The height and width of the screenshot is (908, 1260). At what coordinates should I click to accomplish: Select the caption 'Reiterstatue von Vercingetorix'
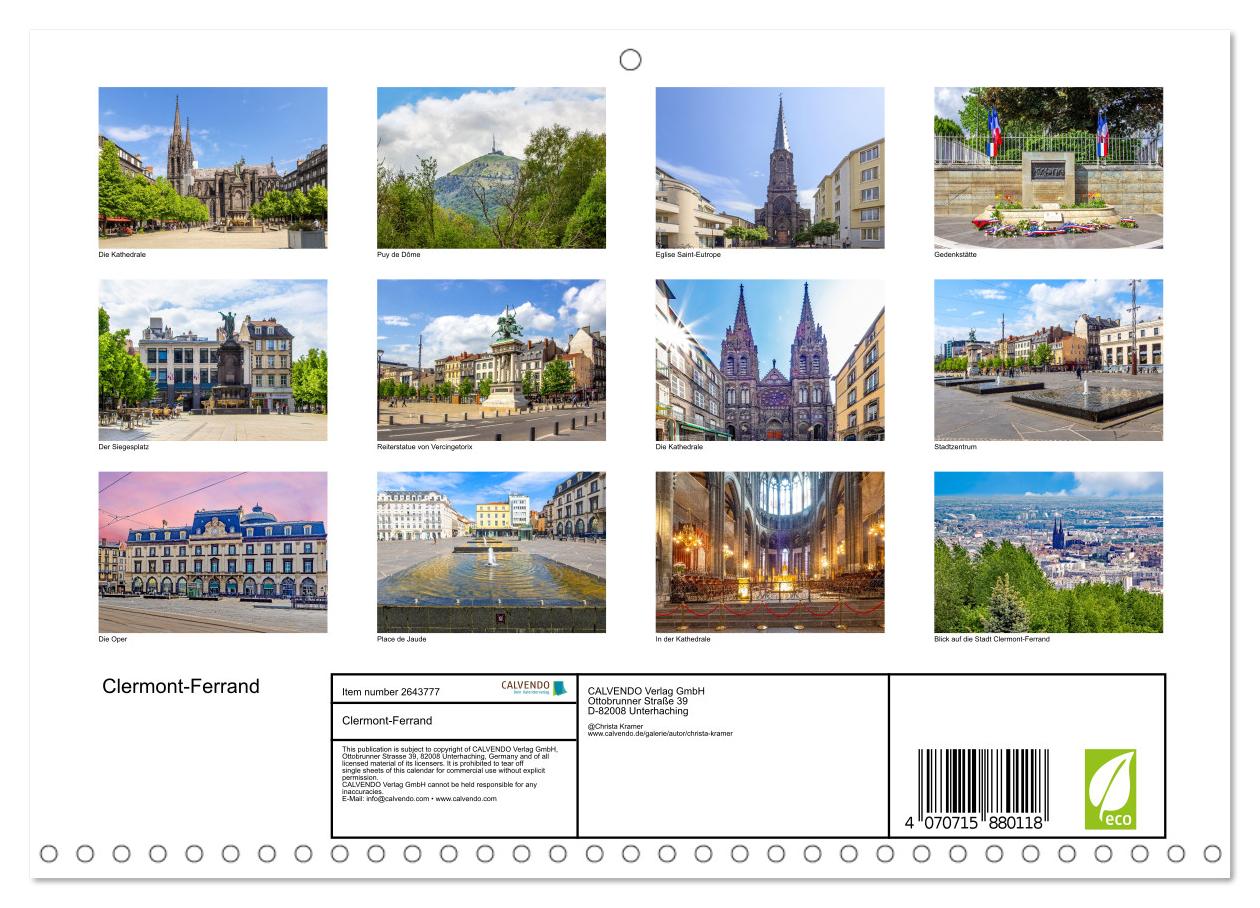(x=425, y=447)
